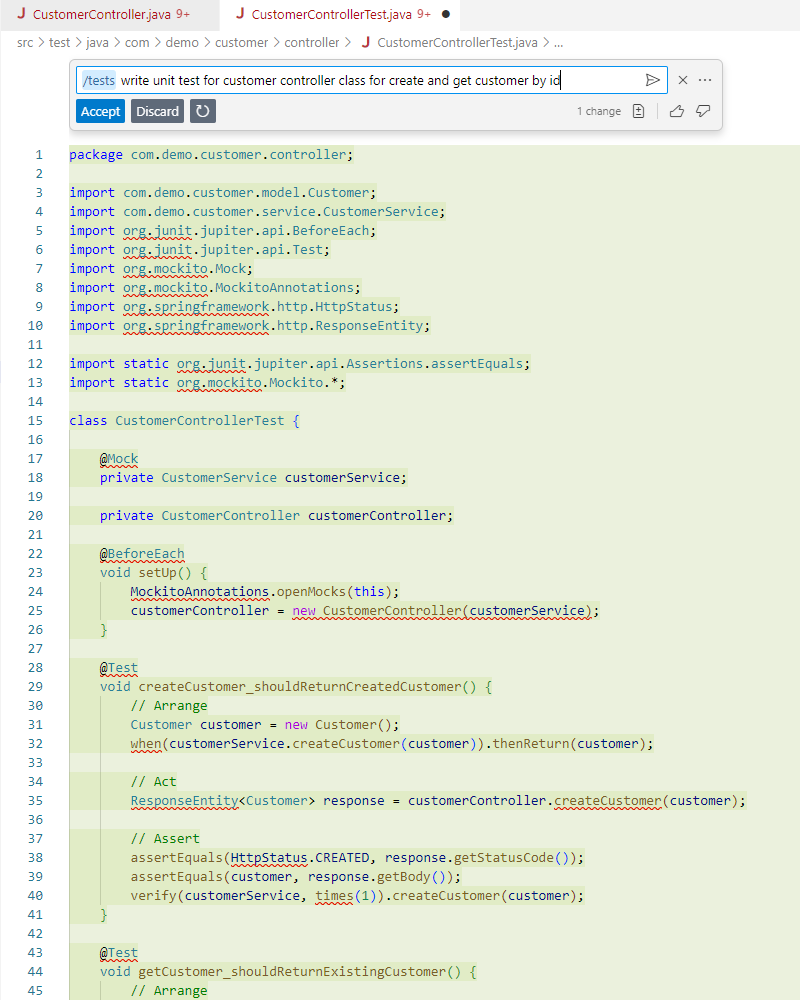
Task: Click the assertEquals HttpStatus.CREATED line
Action: tap(357, 858)
